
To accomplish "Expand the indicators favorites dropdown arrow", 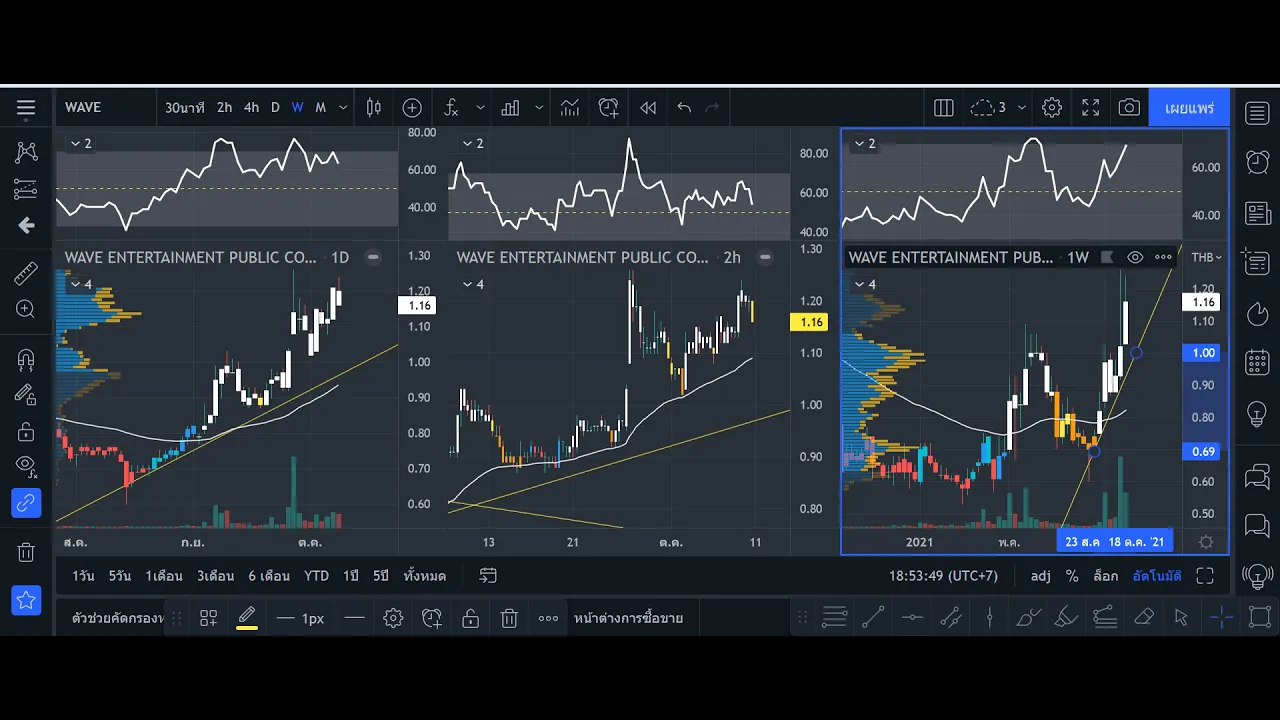I will click(480, 108).
